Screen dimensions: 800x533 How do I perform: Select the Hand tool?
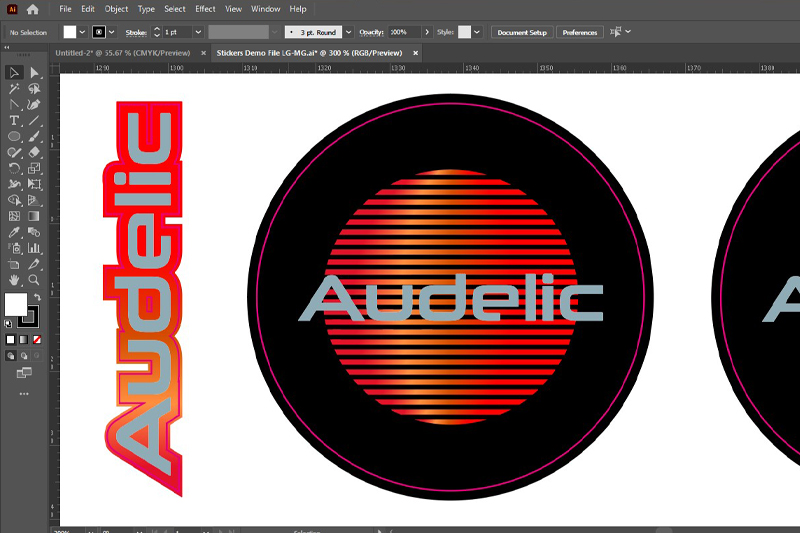tap(15, 280)
